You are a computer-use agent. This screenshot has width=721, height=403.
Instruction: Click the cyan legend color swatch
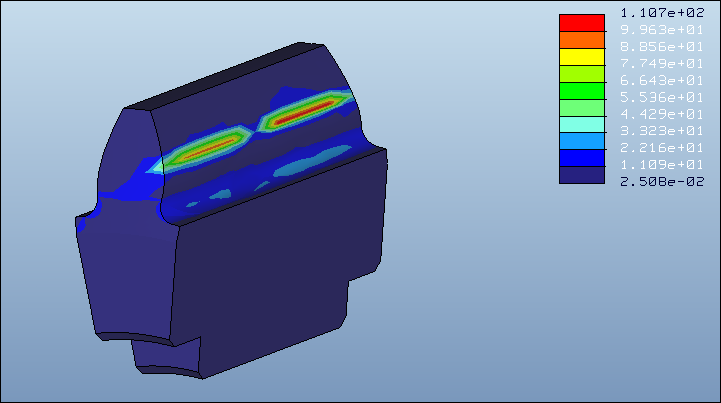pyautogui.click(x=582, y=125)
